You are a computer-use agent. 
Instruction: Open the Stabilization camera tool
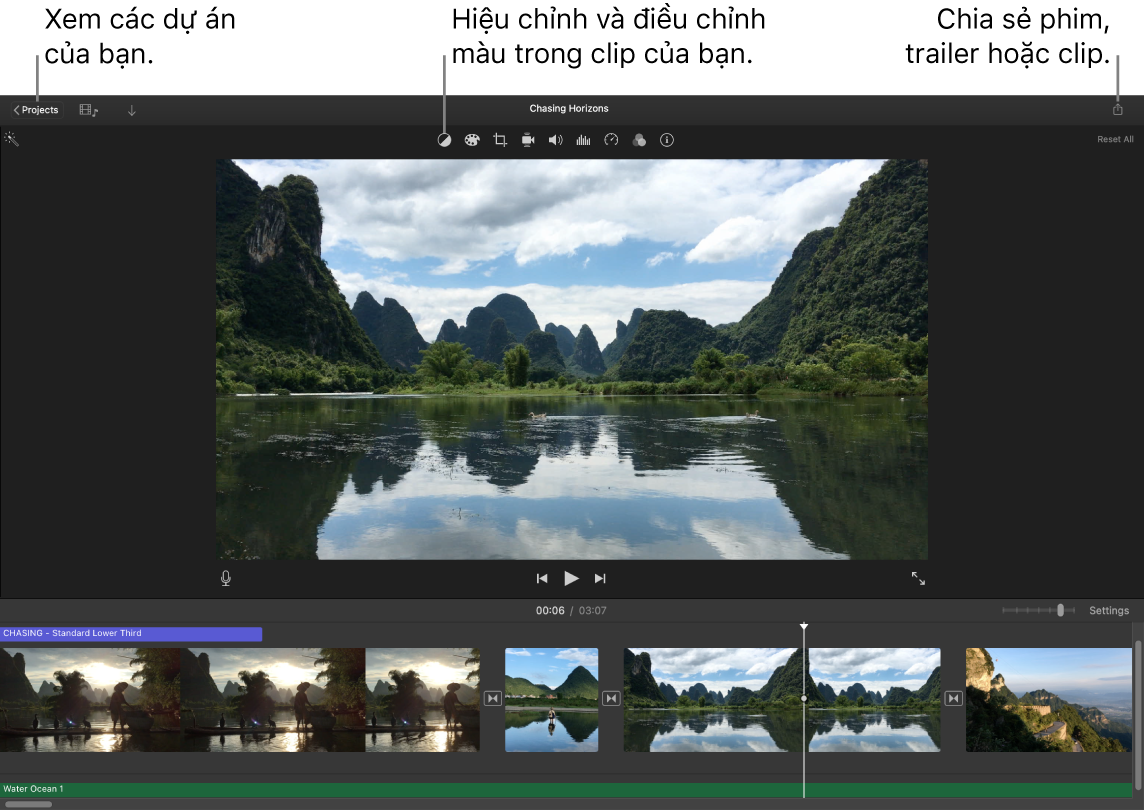pyautogui.click(x=528, y=140)
